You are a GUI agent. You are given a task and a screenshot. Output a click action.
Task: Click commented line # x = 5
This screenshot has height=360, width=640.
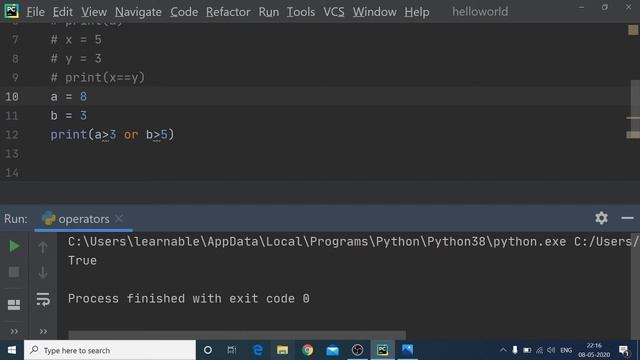(x=76, y=40)
